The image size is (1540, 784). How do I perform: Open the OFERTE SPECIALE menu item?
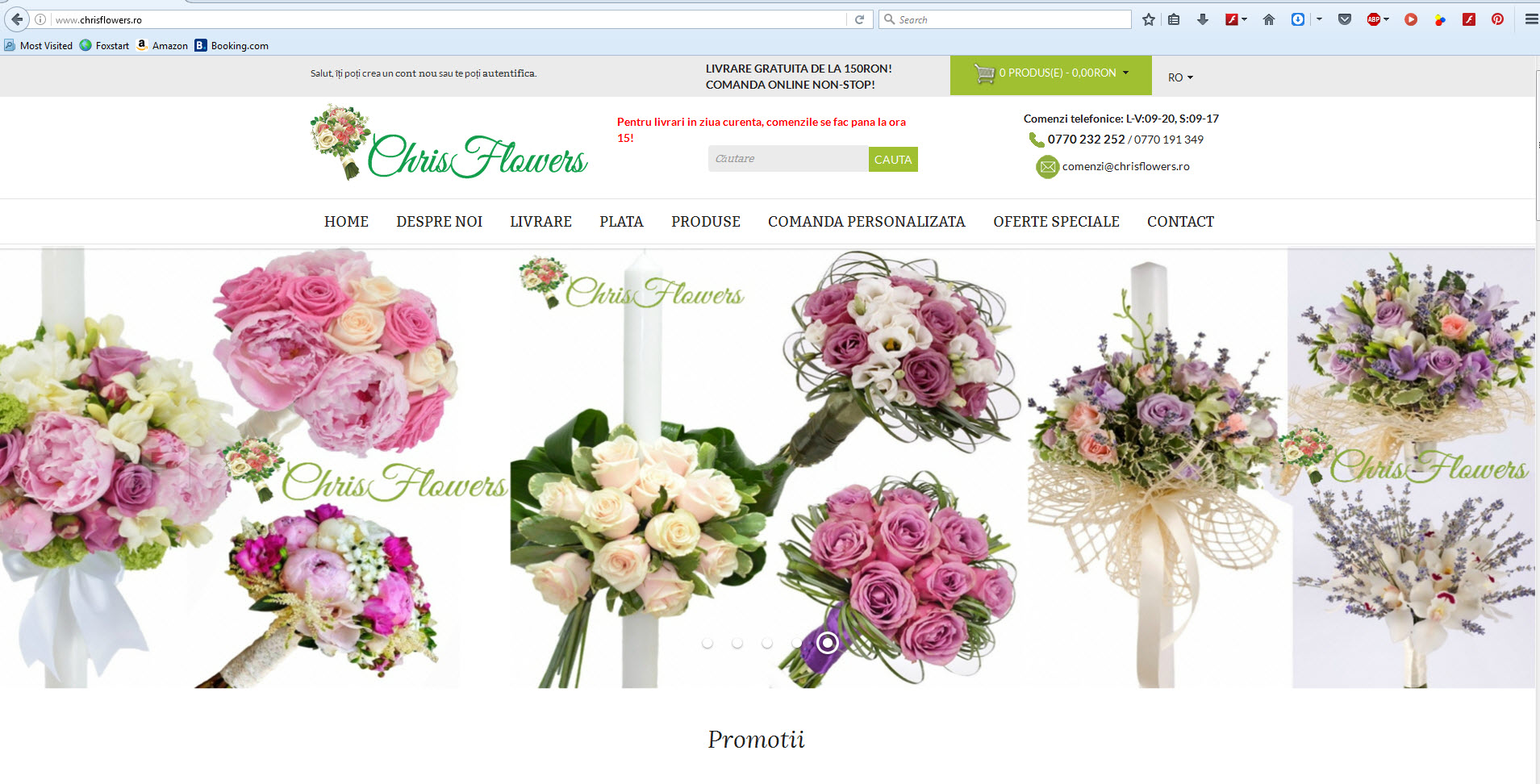[x=1056, y=222]
